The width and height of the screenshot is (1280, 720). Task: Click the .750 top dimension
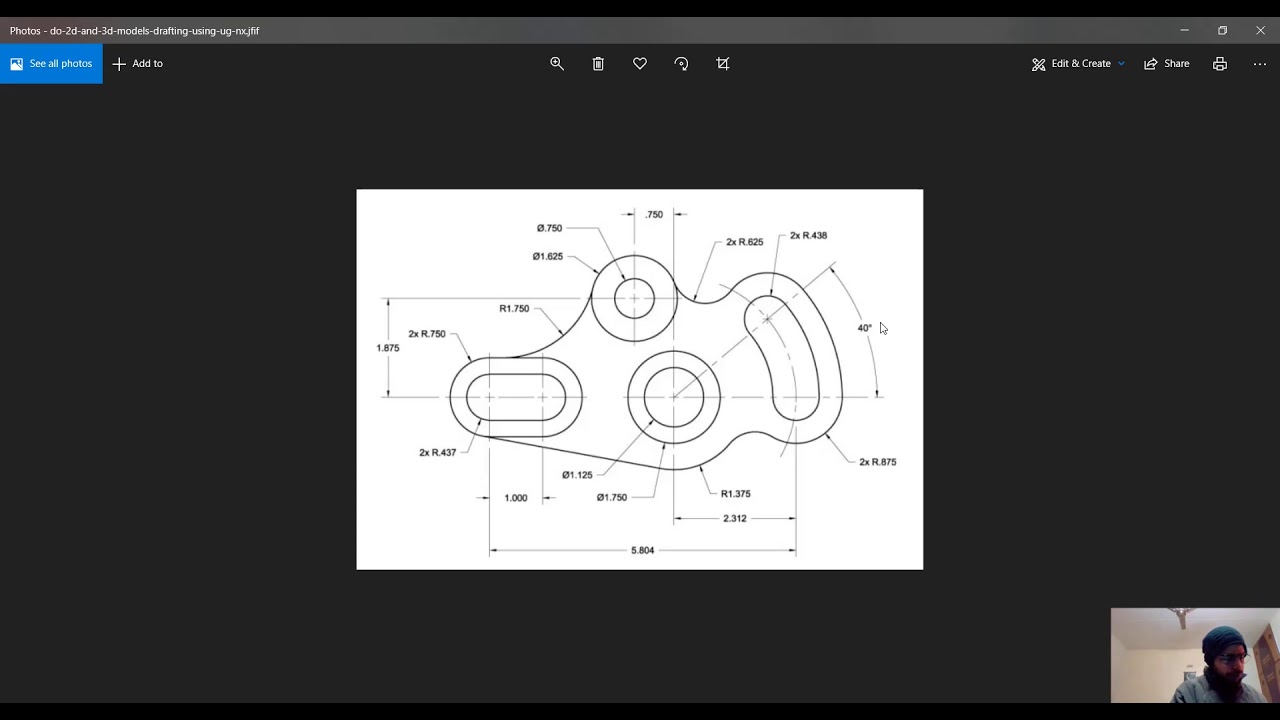[654, 214]
